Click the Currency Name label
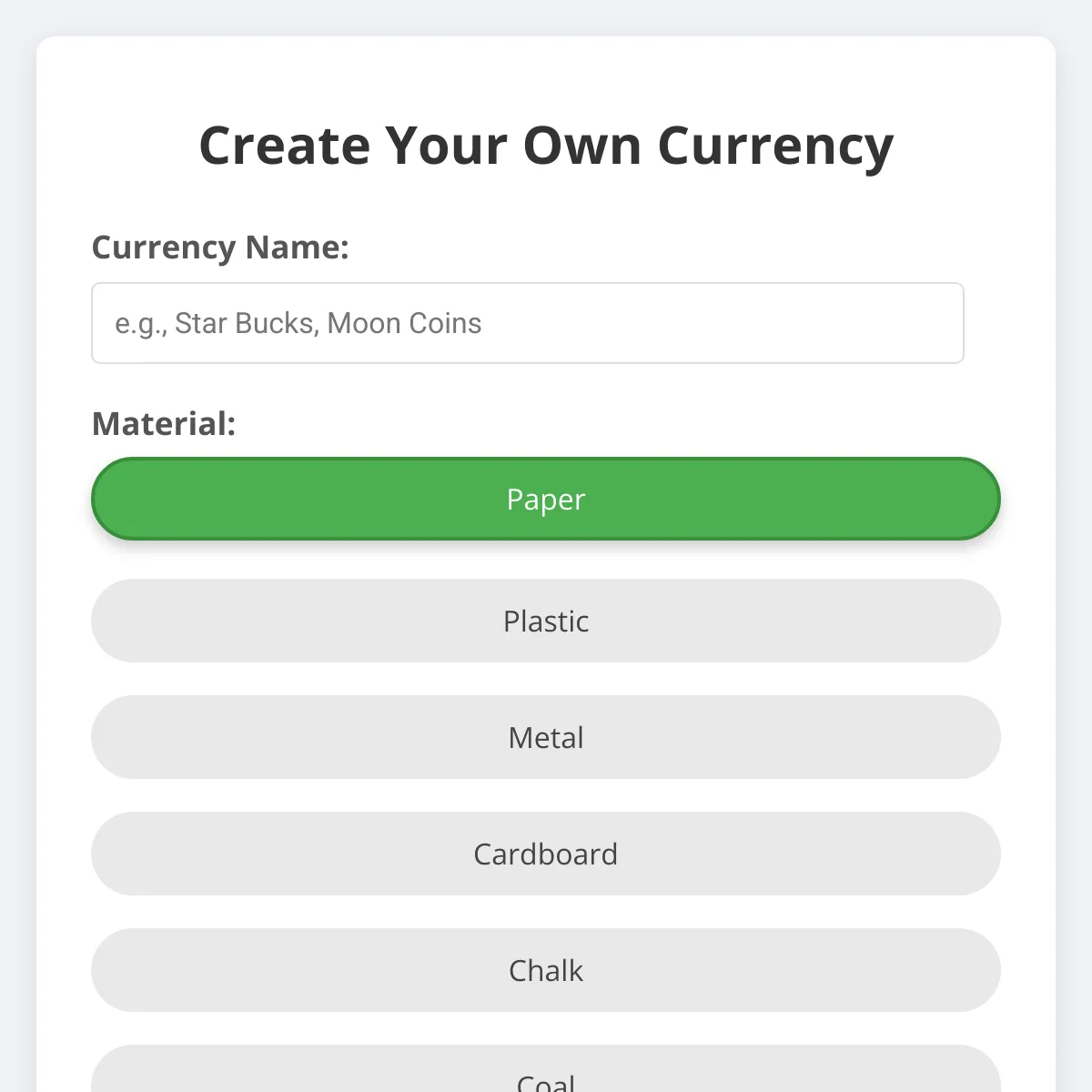The height and width of the screenshot is (1092, 1092). (220, 247)
